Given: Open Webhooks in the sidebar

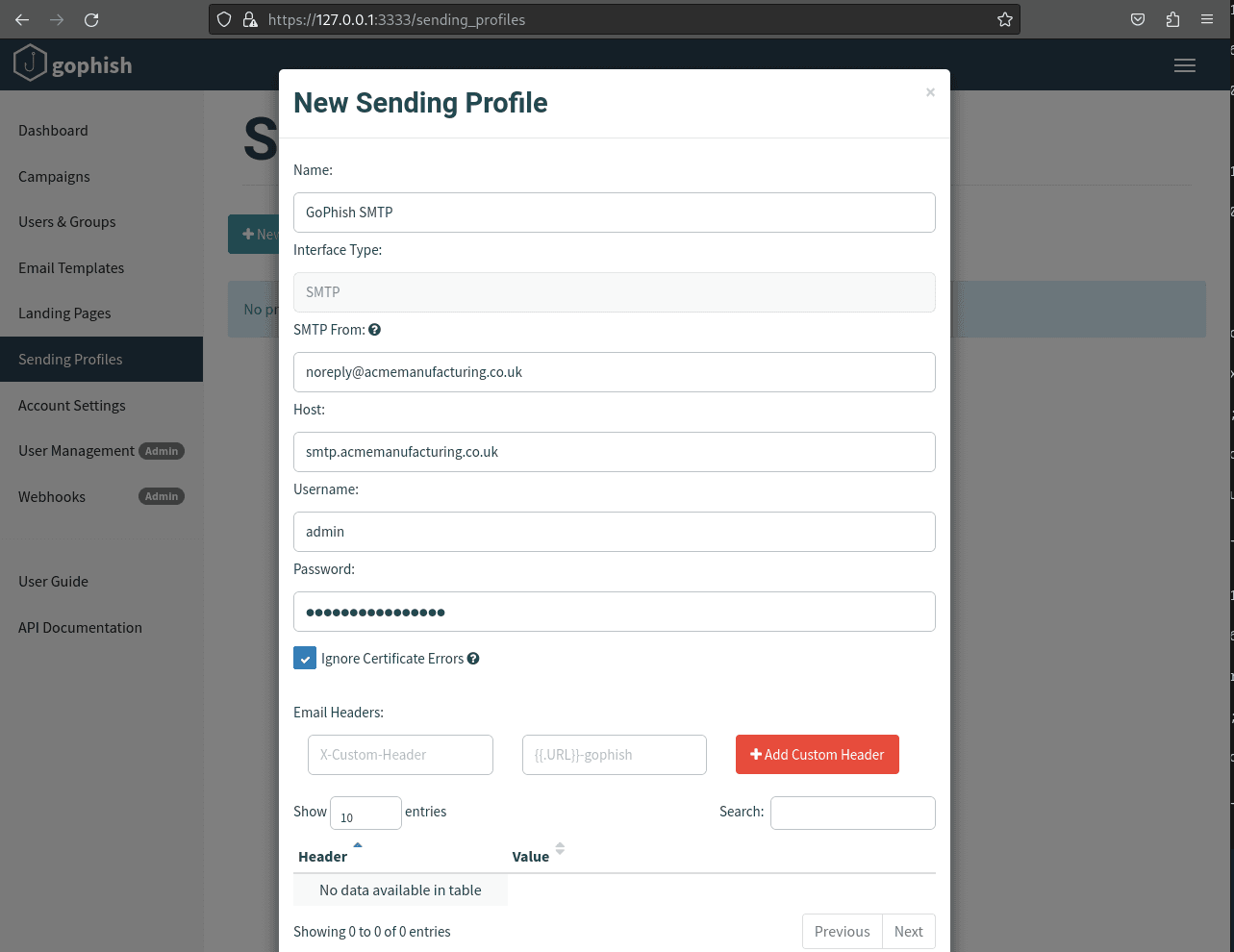Looking at the screenshot, I should 52,497.
